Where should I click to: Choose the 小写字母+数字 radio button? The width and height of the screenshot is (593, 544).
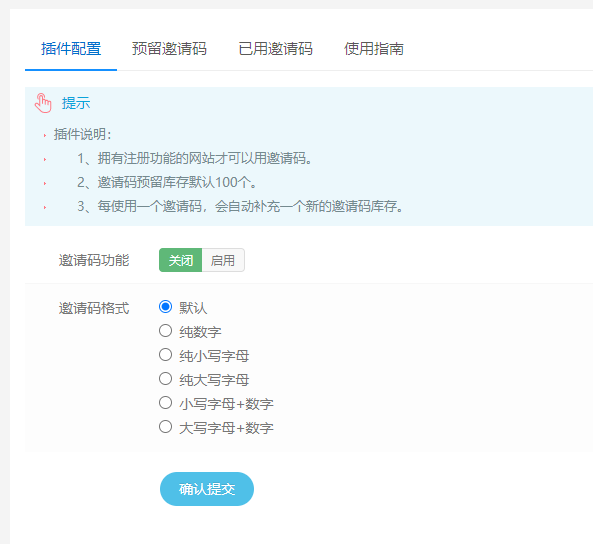coord(165,403)
